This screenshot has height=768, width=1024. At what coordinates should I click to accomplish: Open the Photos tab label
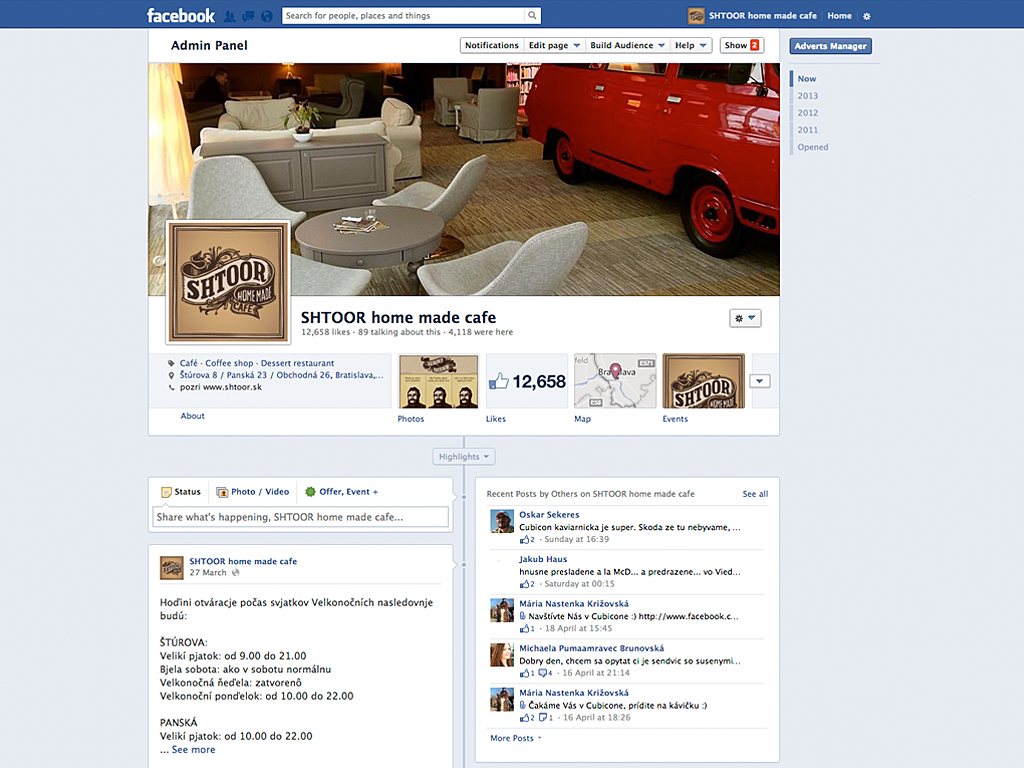(411, 419)
